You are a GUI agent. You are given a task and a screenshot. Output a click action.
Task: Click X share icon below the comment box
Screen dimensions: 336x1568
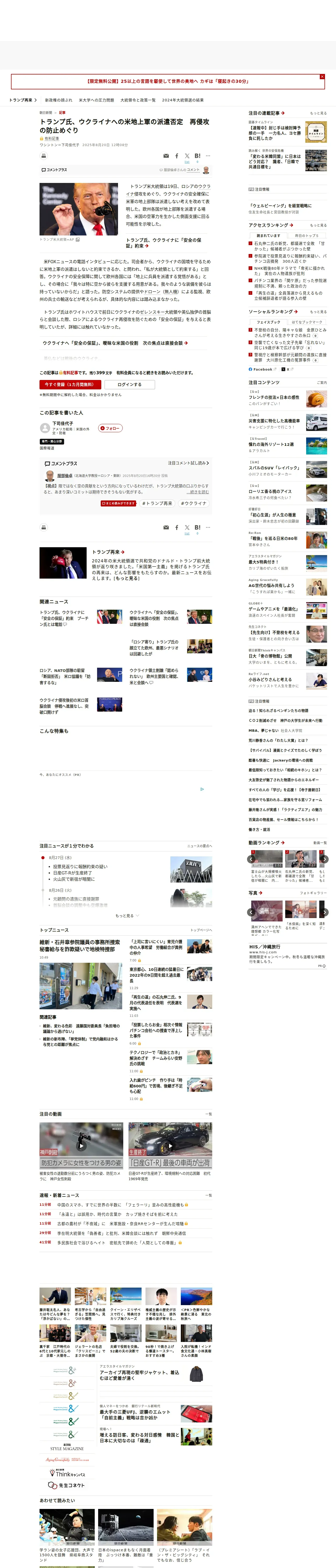point(187,527)
